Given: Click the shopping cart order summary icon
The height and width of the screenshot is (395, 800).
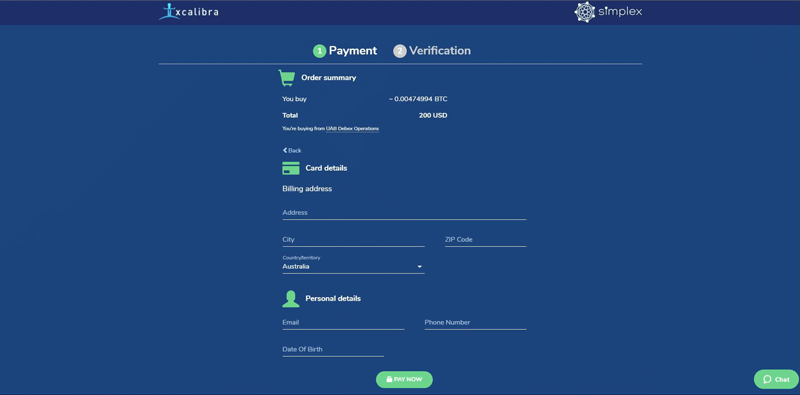Looking at the screenshot, I should point(287,78).
